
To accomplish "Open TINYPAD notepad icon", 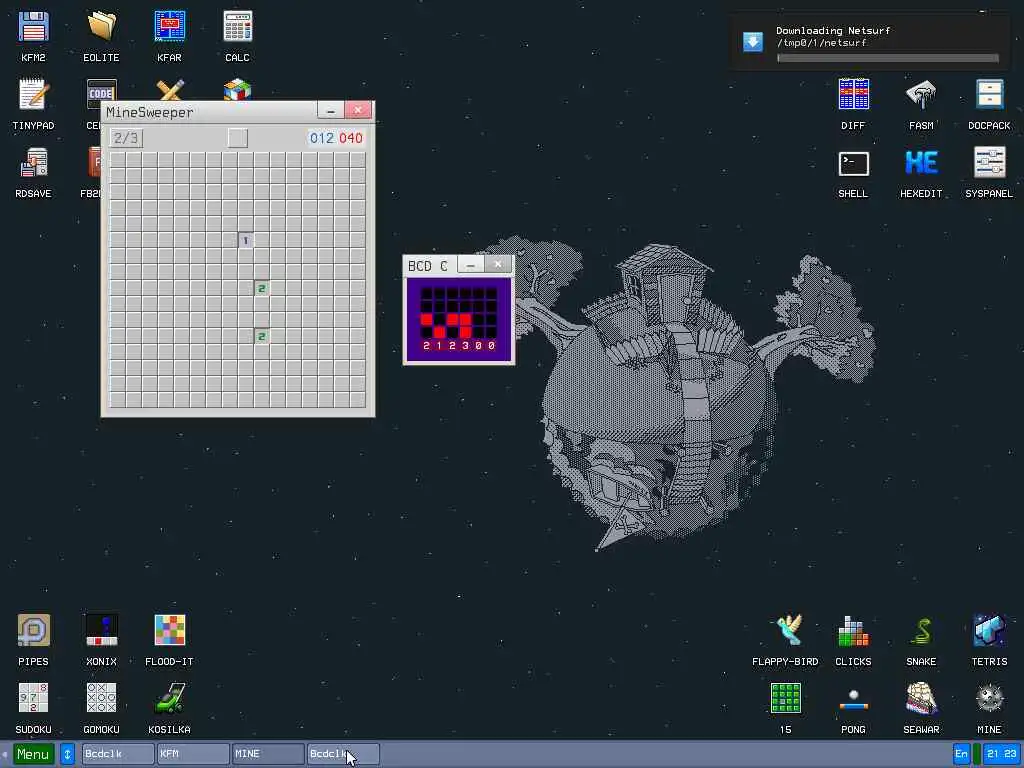I will pos(33,104).
